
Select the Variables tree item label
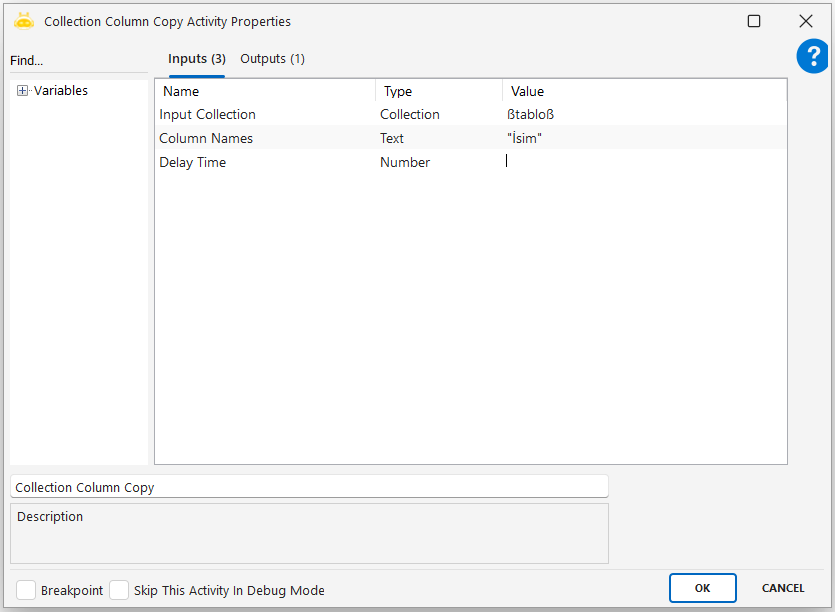(x=61, y=91)
